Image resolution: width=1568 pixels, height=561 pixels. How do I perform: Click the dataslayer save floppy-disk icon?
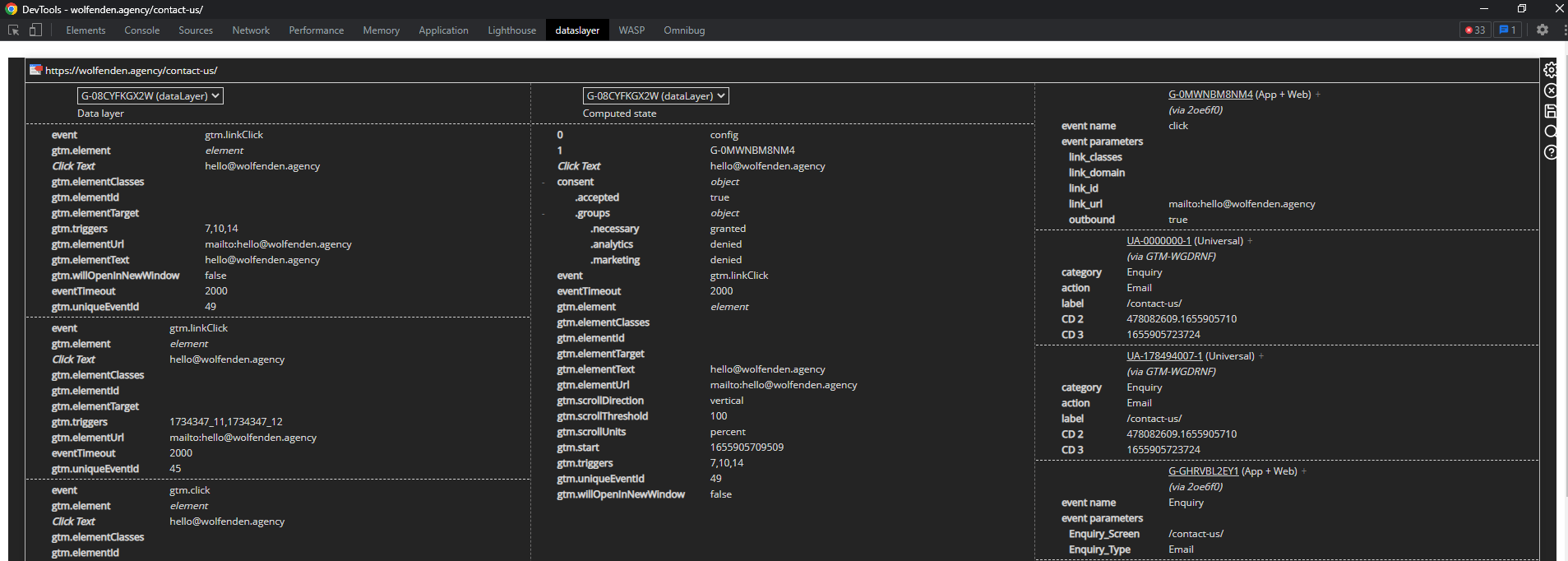pyautogui.click(x=1551, y=111)
